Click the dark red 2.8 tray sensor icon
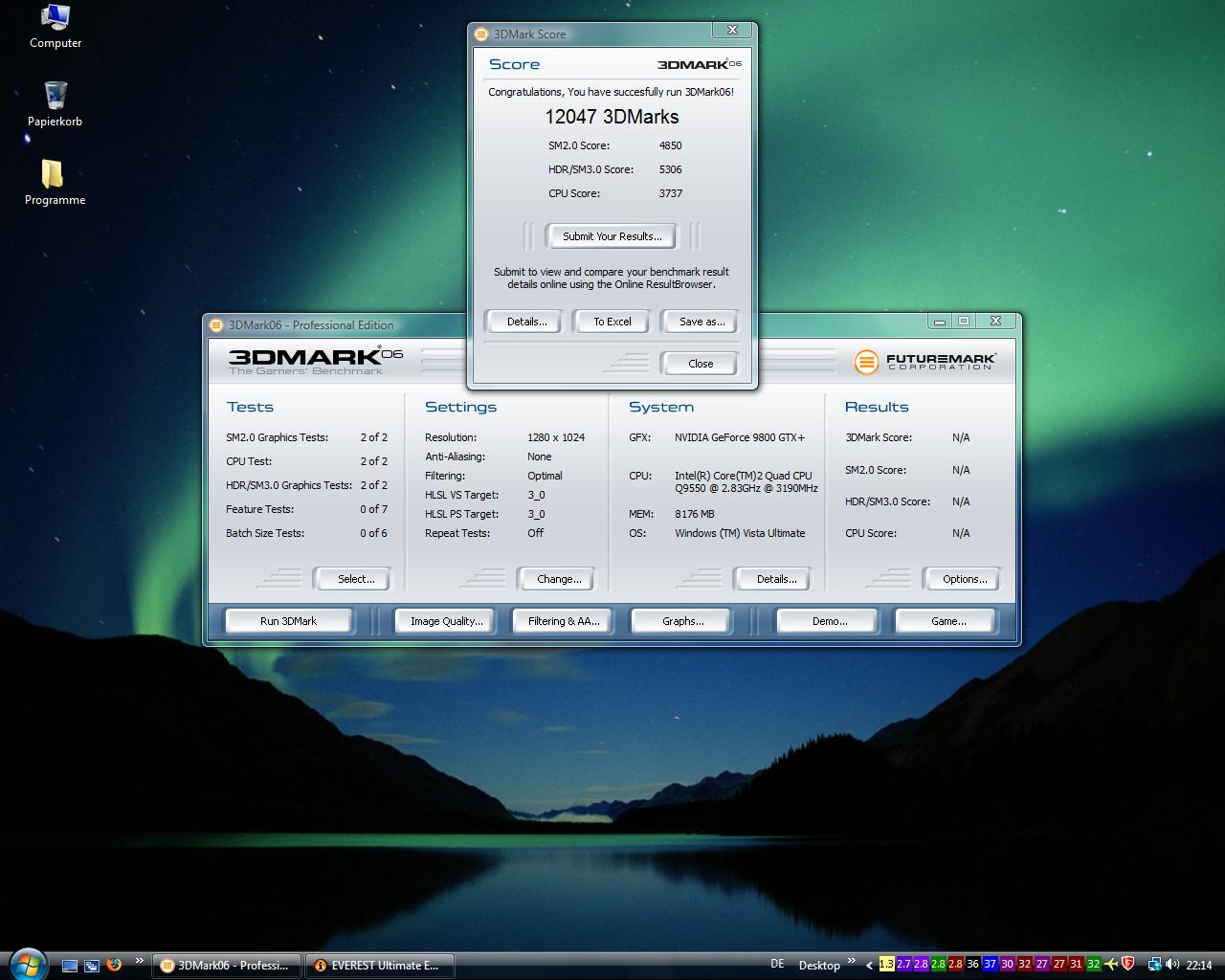 point(955,965)
